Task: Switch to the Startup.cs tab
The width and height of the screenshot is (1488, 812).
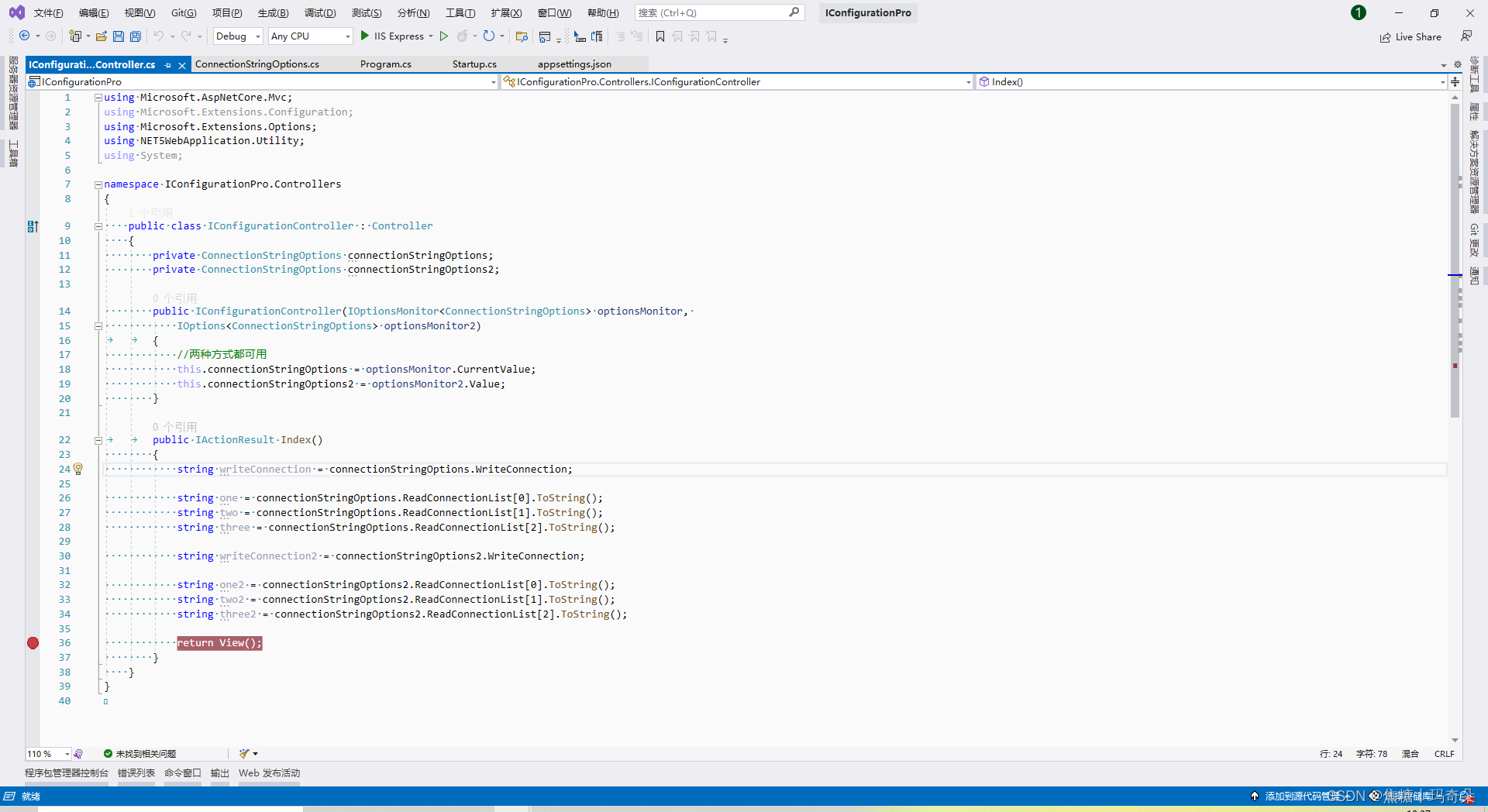Action: 474,64
